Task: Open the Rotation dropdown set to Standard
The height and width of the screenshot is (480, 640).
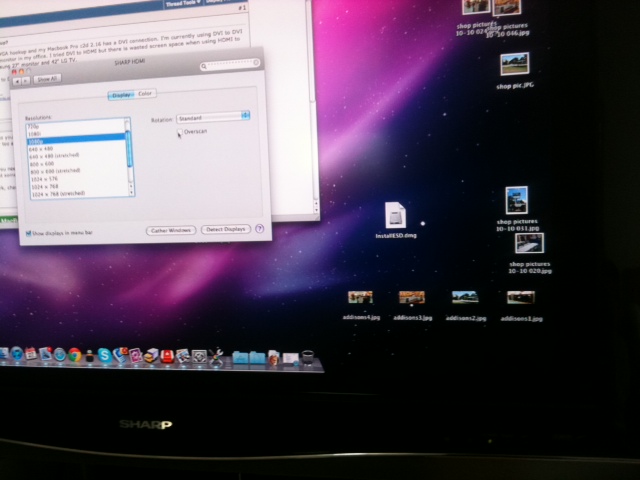Action: [213, 117]
